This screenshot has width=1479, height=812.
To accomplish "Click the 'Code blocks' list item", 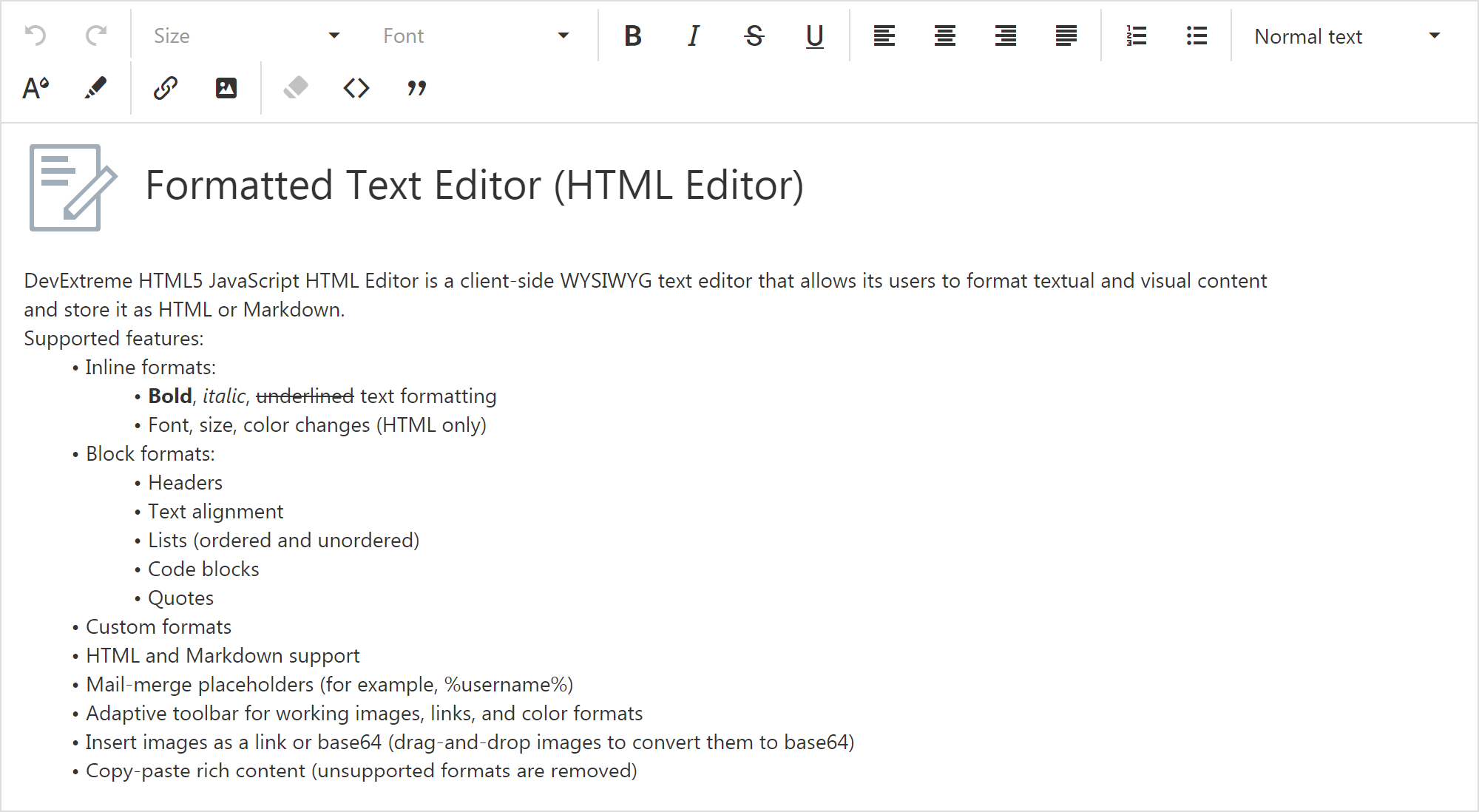I will tap(204, 569).
